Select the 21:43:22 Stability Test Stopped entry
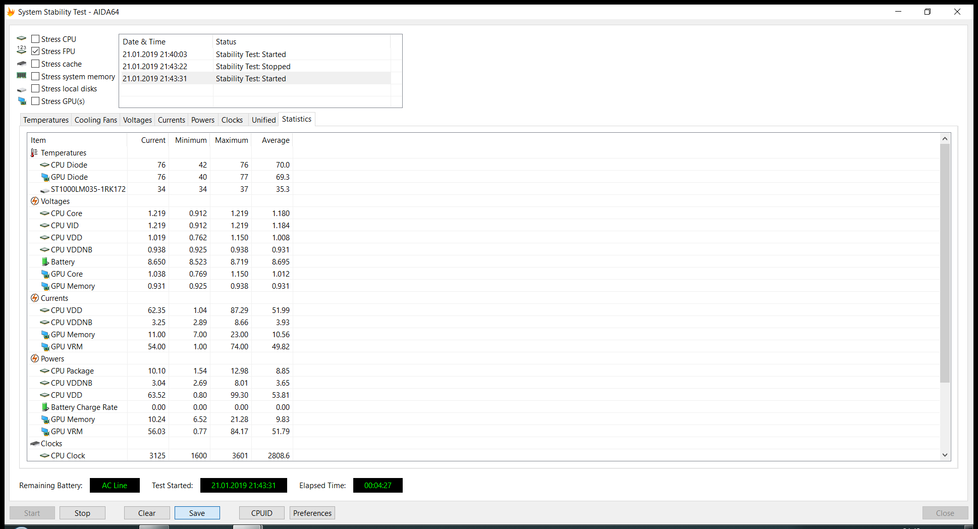 click(255, 66)
